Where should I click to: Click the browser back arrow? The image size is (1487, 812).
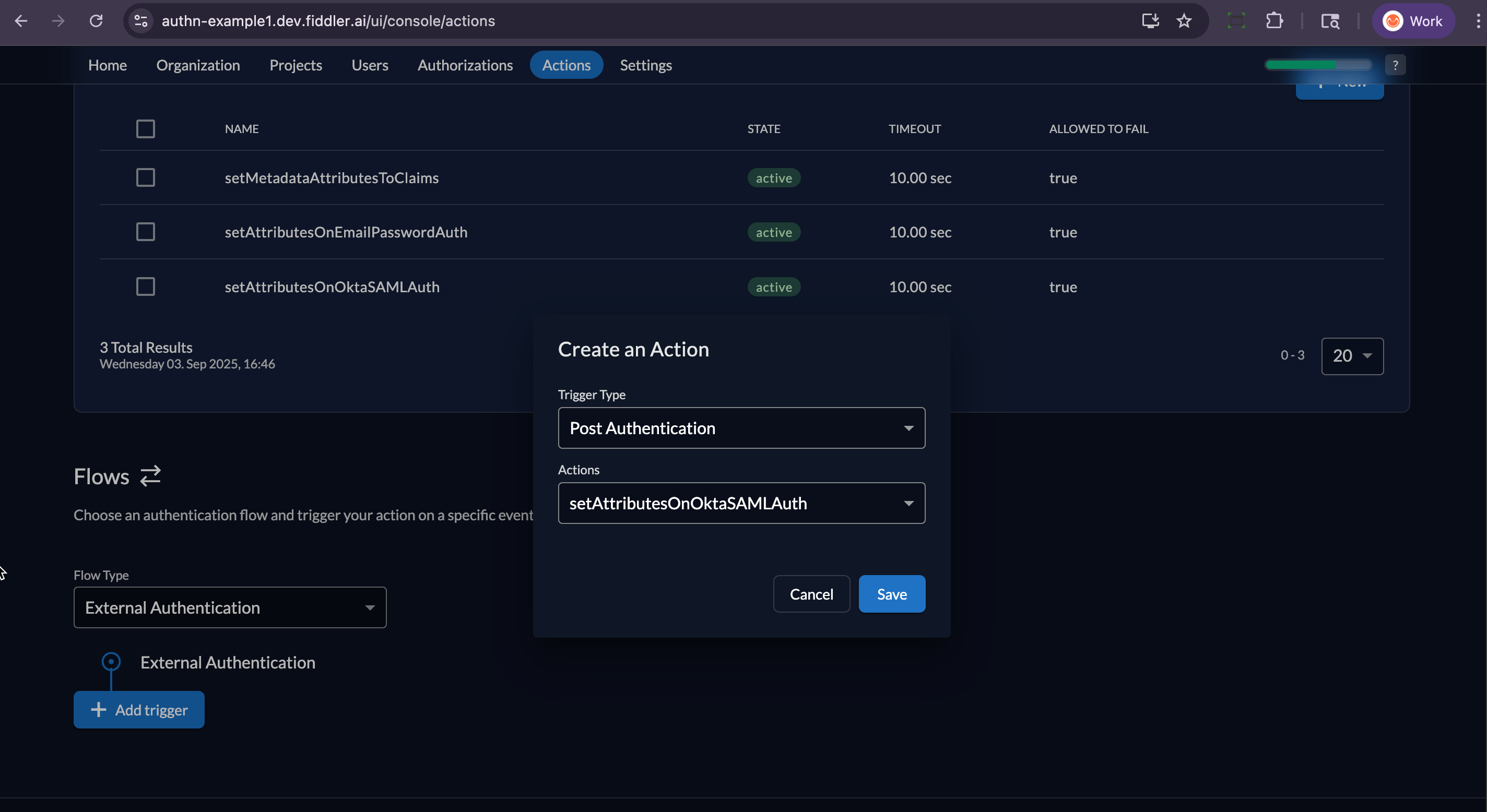[x=21, y=21]
